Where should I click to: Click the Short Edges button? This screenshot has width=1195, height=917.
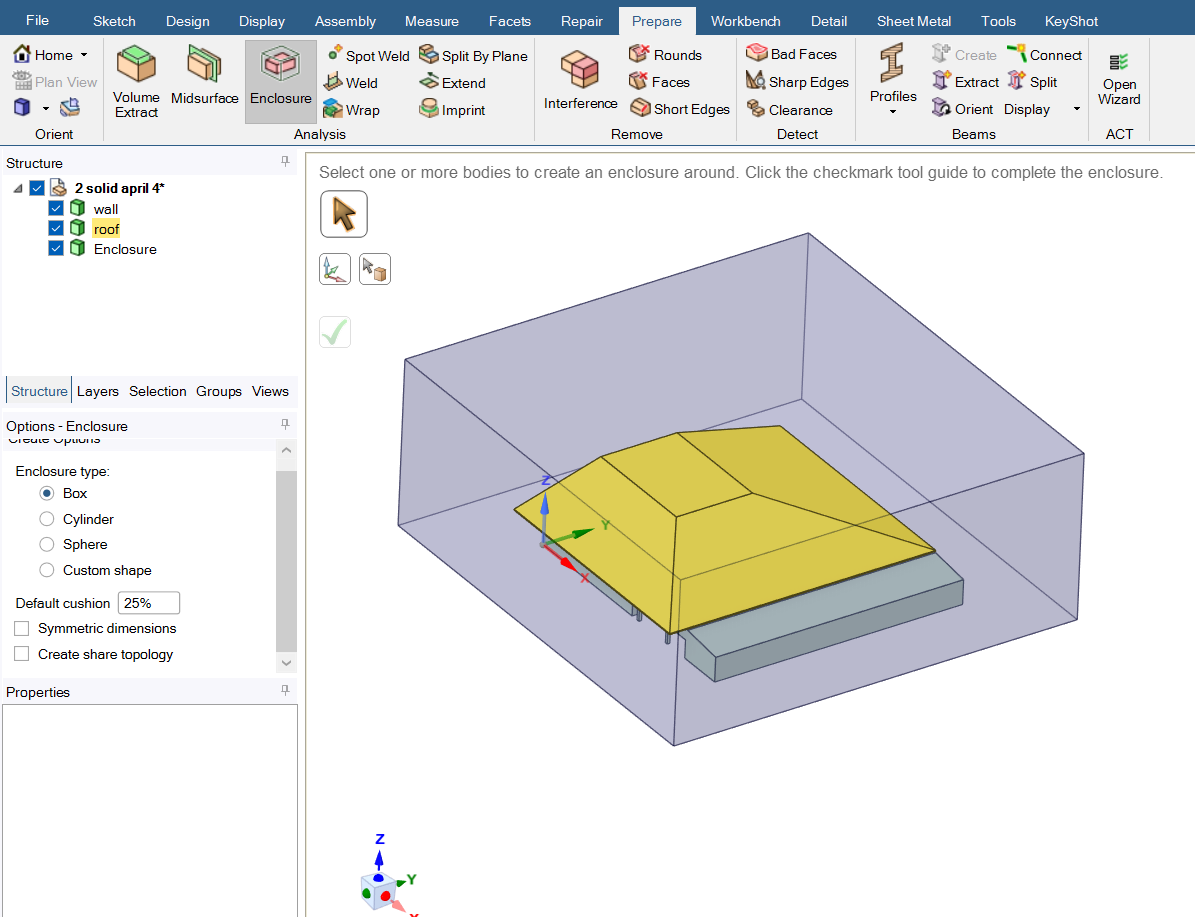tap(680, 109)
